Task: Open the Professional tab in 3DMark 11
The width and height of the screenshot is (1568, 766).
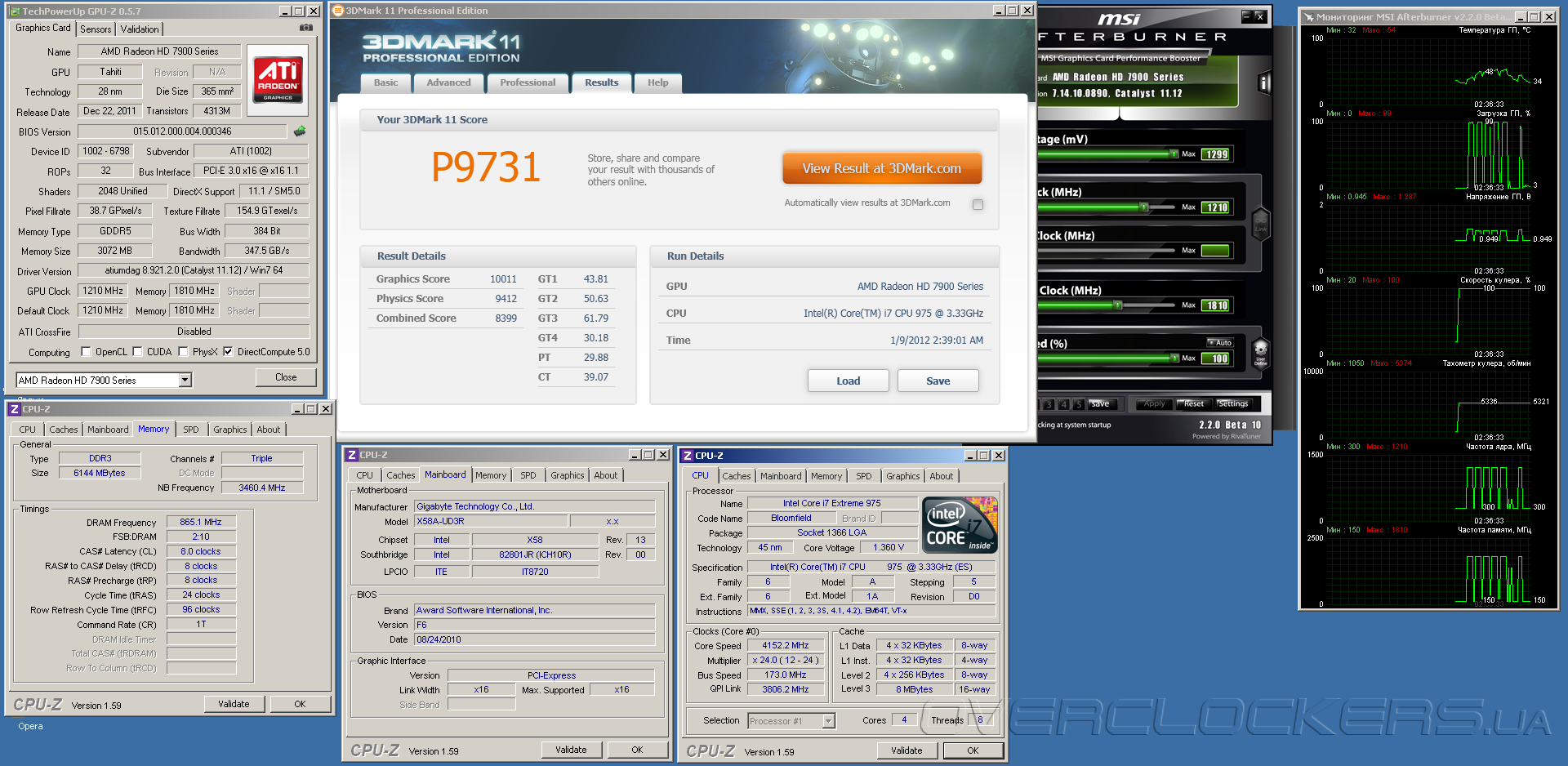Action: click(528, 82)
